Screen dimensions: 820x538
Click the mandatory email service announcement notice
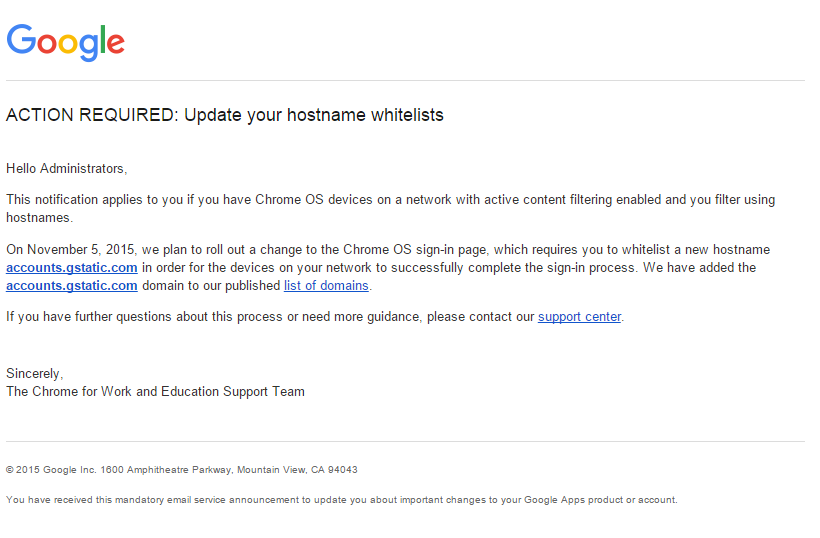[x=341, y=500]
